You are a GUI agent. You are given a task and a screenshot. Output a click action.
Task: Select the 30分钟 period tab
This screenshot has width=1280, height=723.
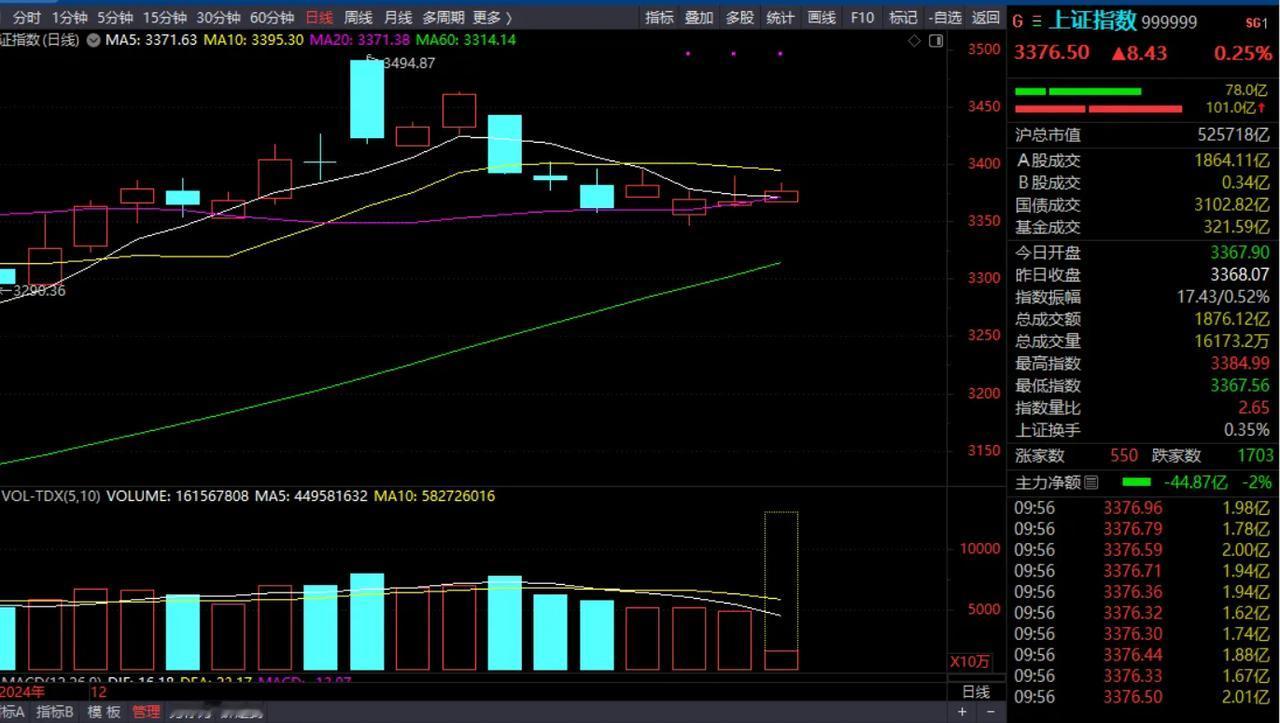click(x=218, y=17)
